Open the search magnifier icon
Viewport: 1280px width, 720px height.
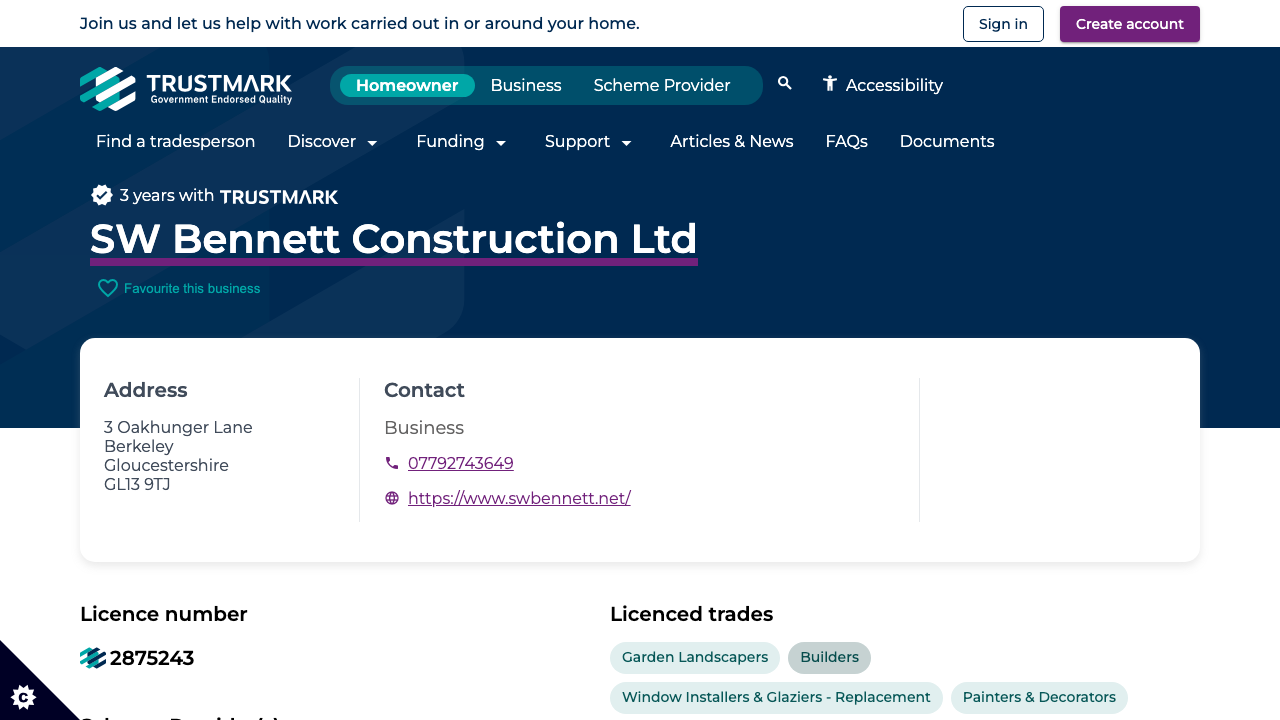pos(784,84)
